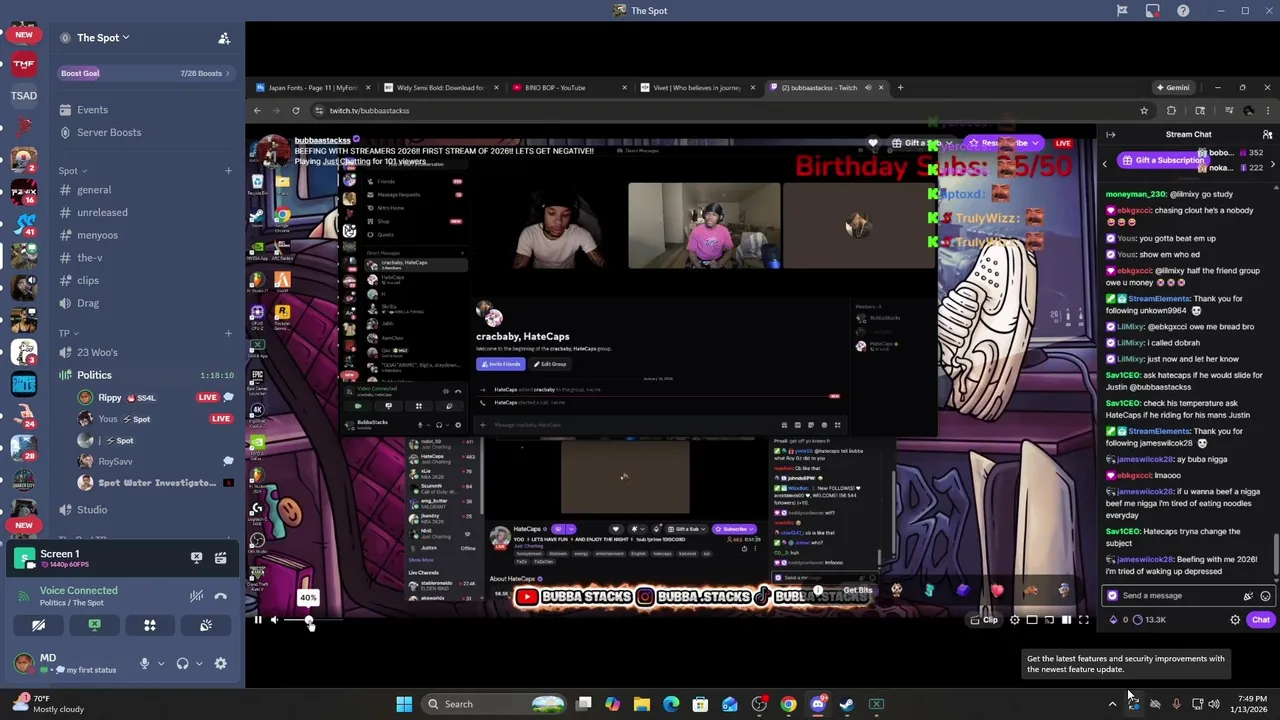Send message with the Chat button
This screenshot has height=720, width=1280.
[x=1260, y=620]
